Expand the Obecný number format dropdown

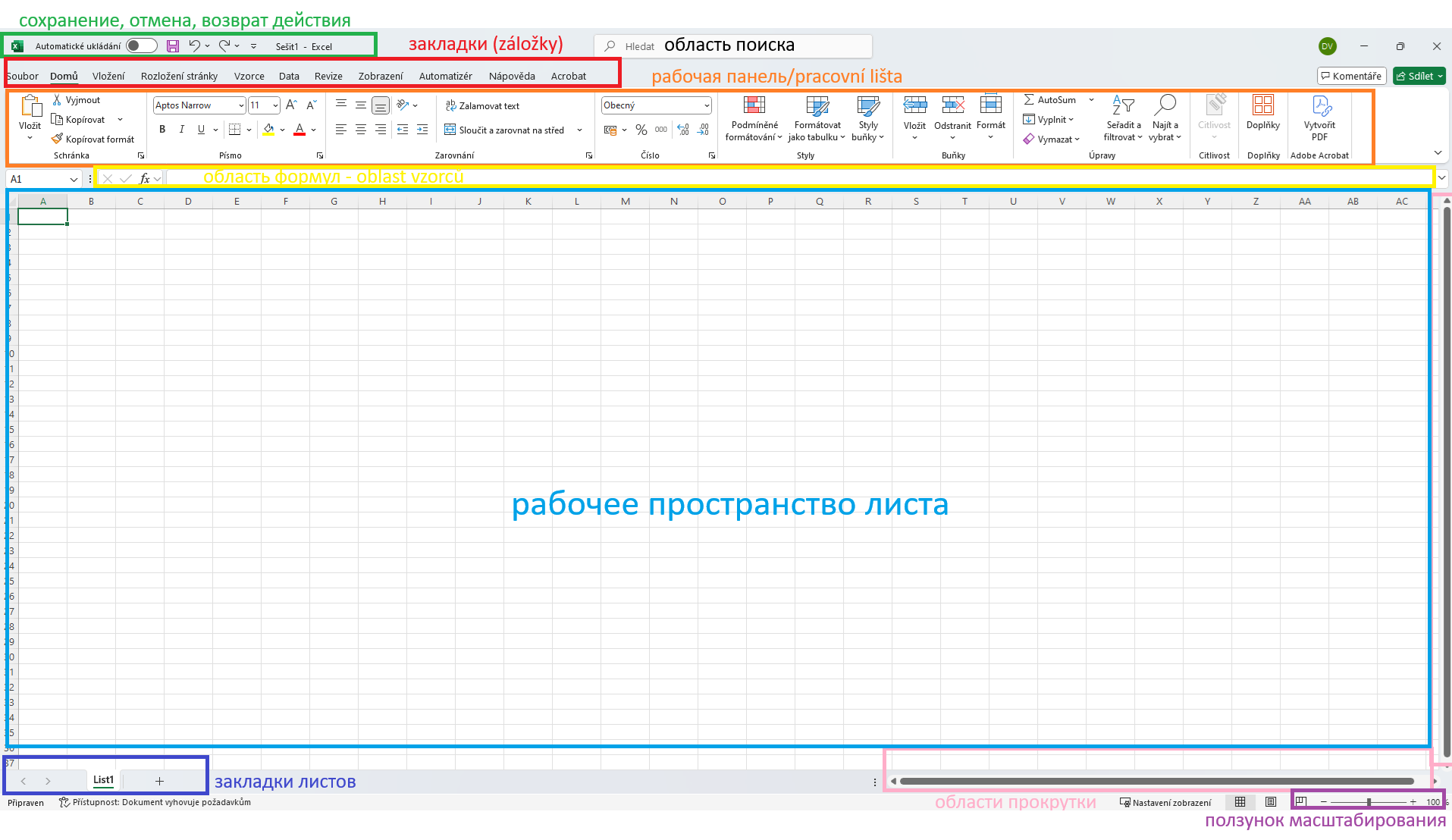pos(706,106)
